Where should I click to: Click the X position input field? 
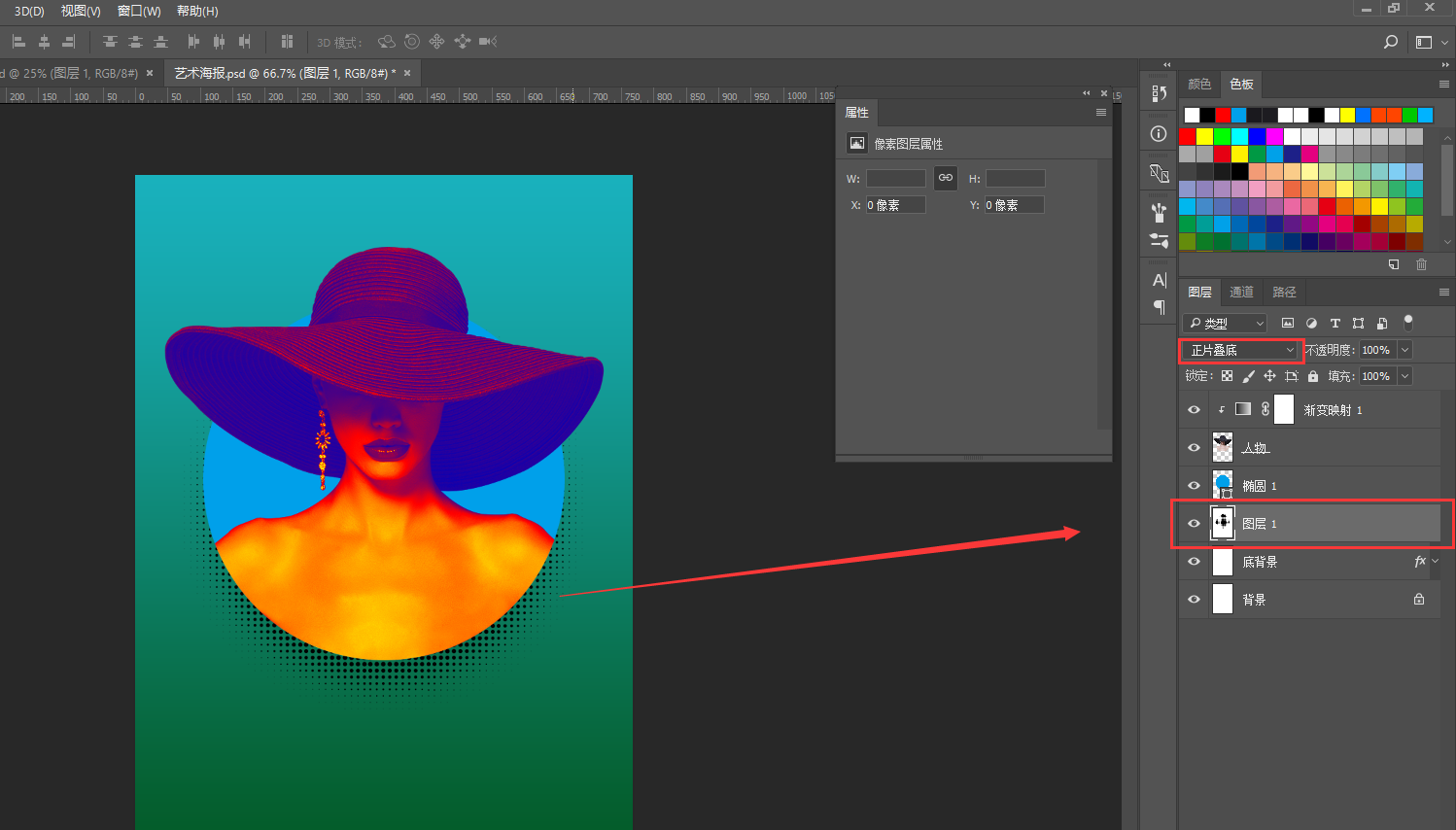pyautogui.click(x=896, y=205)
